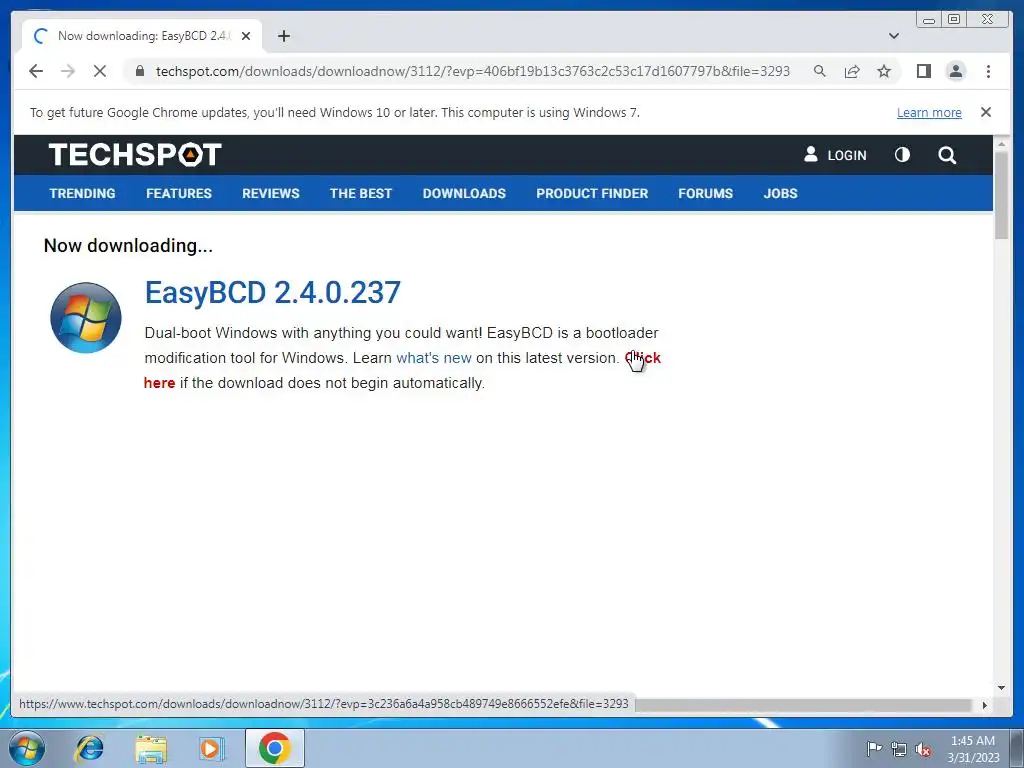Click the address bar URL
1024x768 pixels.
click(473, 71)
